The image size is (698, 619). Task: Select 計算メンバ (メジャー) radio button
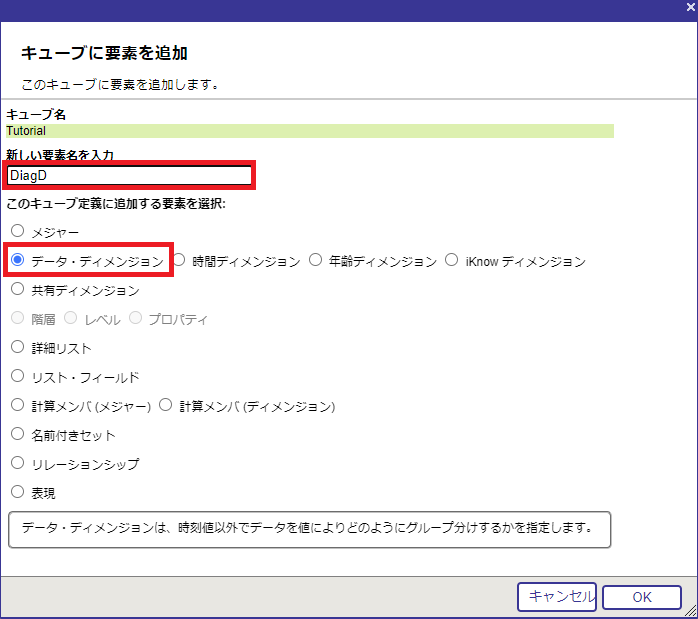pos(18,405)
